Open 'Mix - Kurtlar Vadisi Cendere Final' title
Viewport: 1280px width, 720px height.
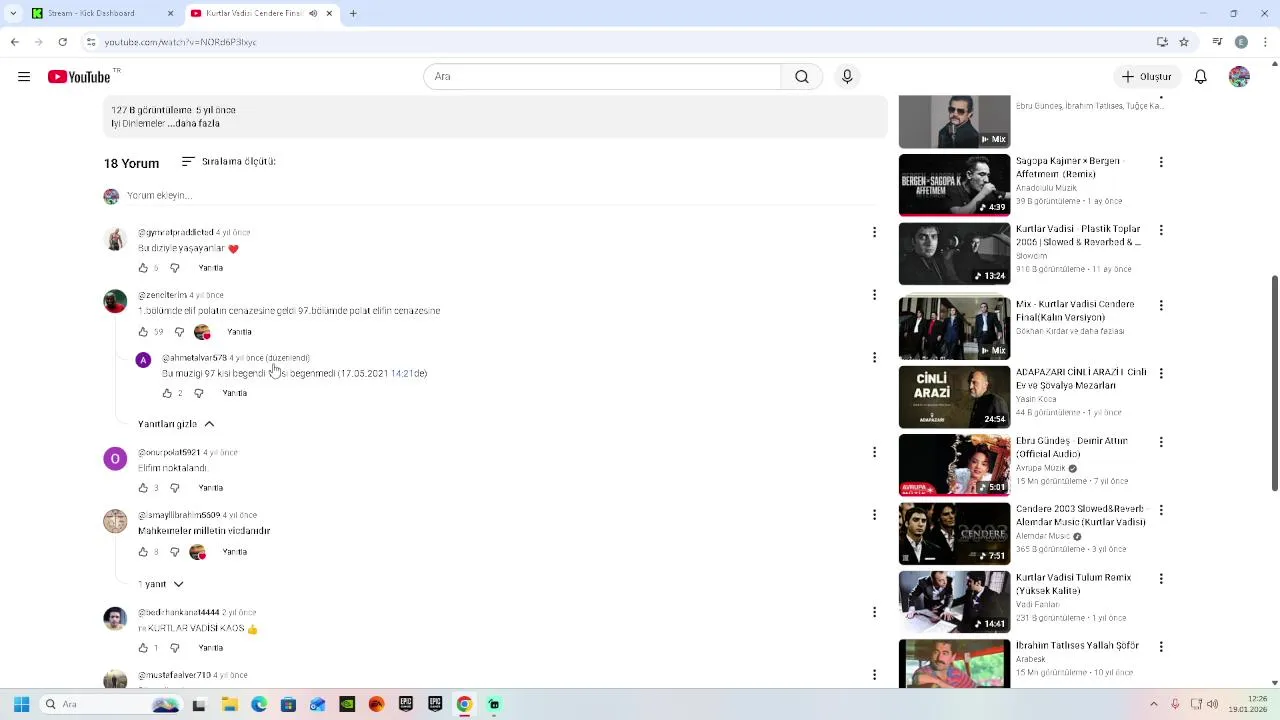[1075, 310]
